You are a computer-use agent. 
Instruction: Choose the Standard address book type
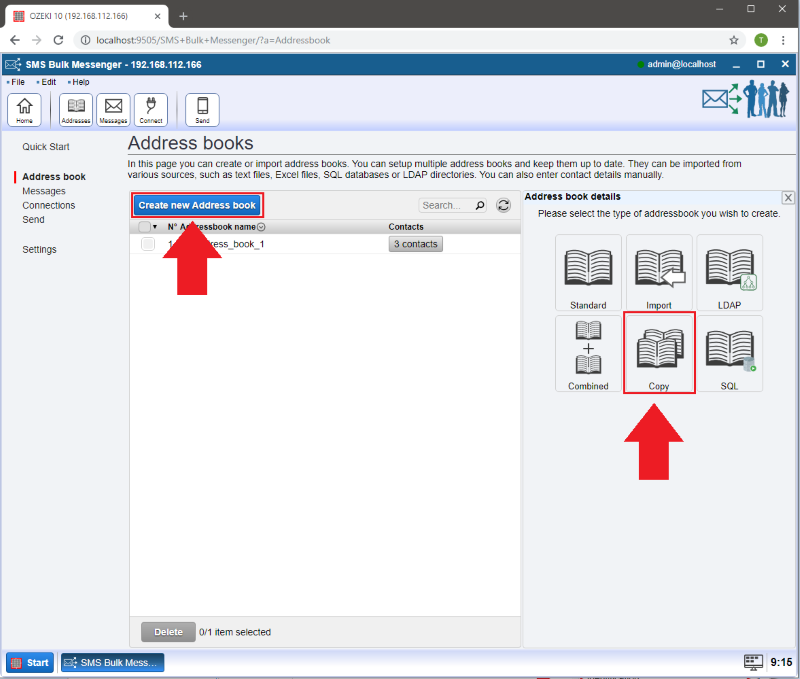coord(588,272)
